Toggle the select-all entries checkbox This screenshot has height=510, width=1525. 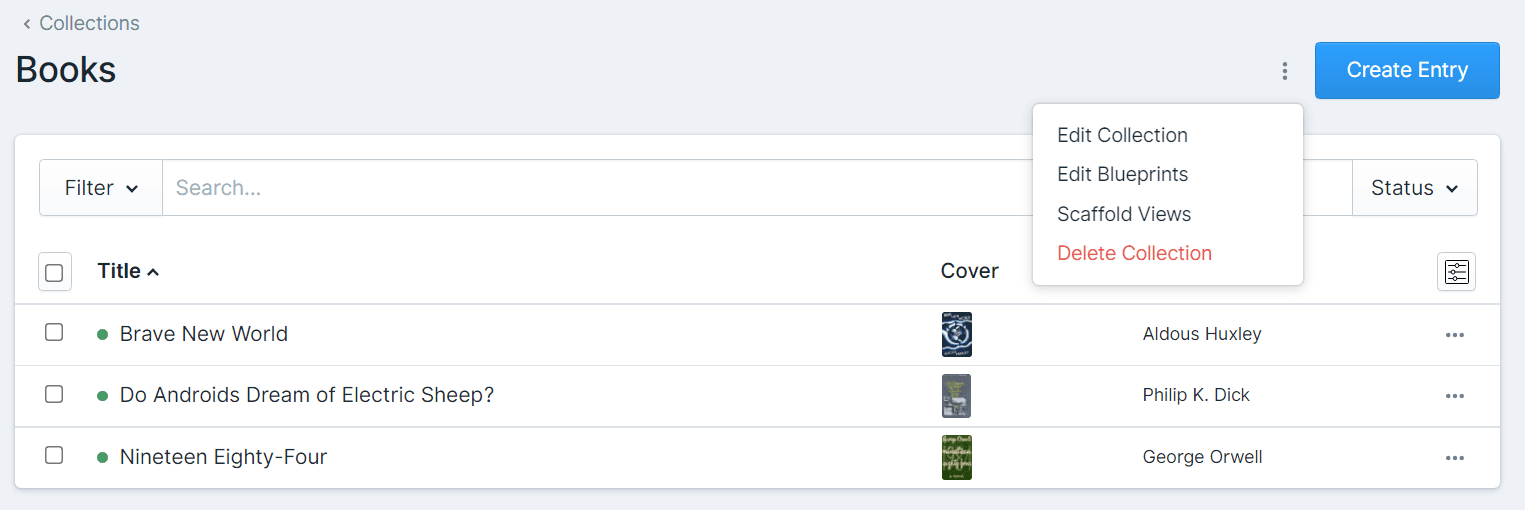point(55,272)
